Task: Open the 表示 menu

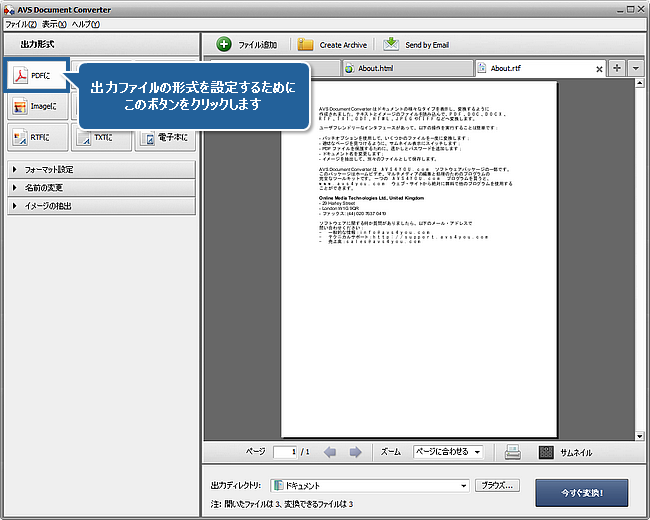Action: [x=54, y=24]
